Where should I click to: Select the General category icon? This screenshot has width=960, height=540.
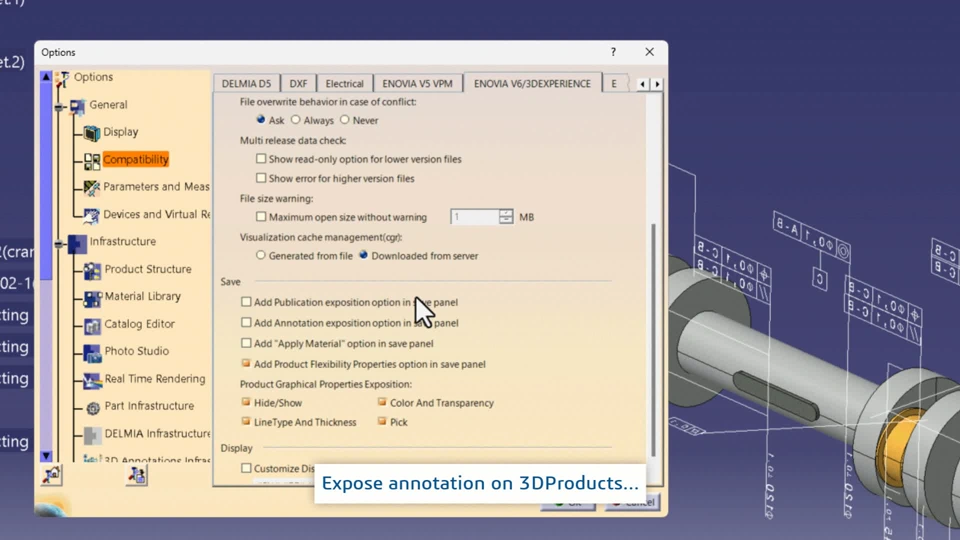[x=78, y=107]
